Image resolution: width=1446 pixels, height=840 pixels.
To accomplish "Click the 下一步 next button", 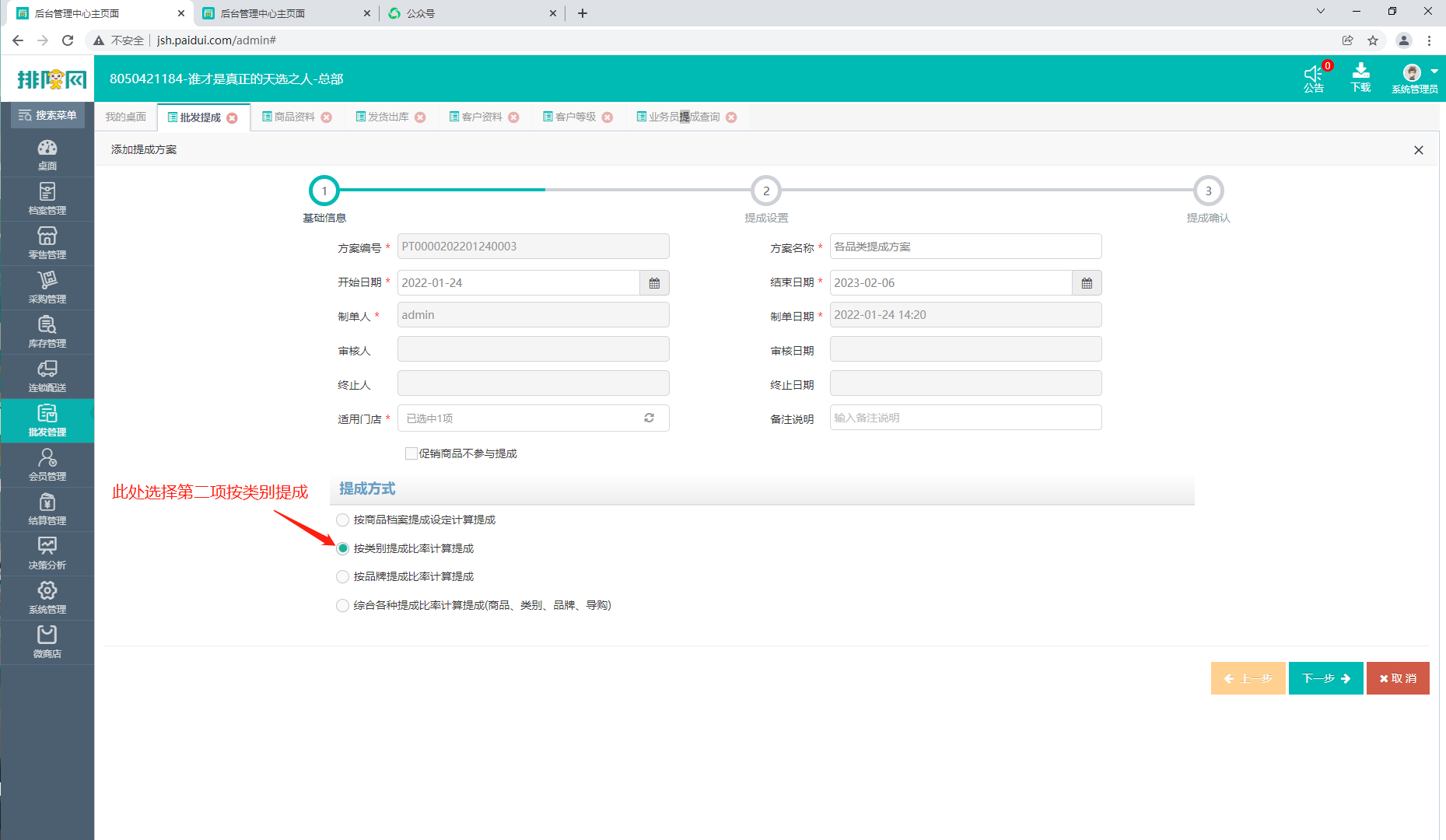I will [x=1325, y=678].
